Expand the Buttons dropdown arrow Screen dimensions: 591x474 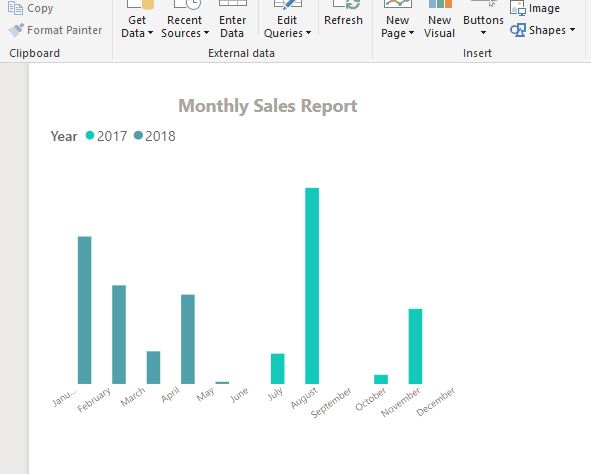pyautogui.click(x=483, y=33)
